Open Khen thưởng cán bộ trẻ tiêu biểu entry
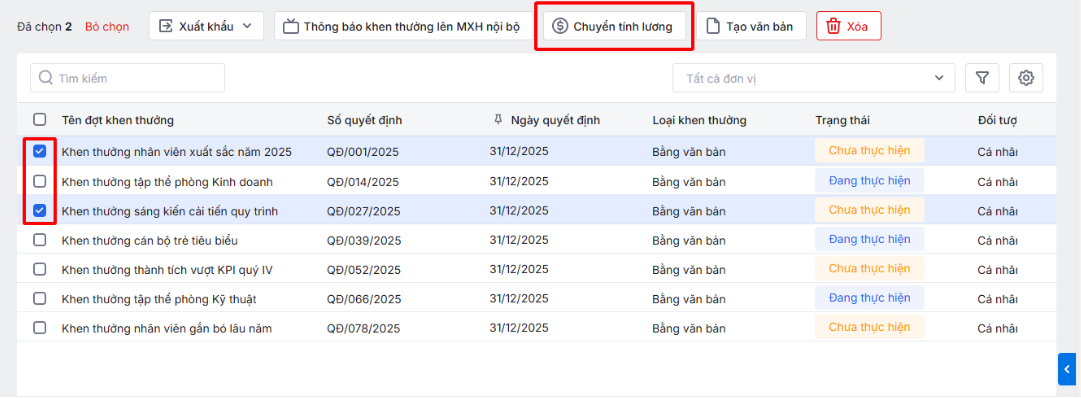This screenshot has width=1081, height=398. tap(150, 241)
